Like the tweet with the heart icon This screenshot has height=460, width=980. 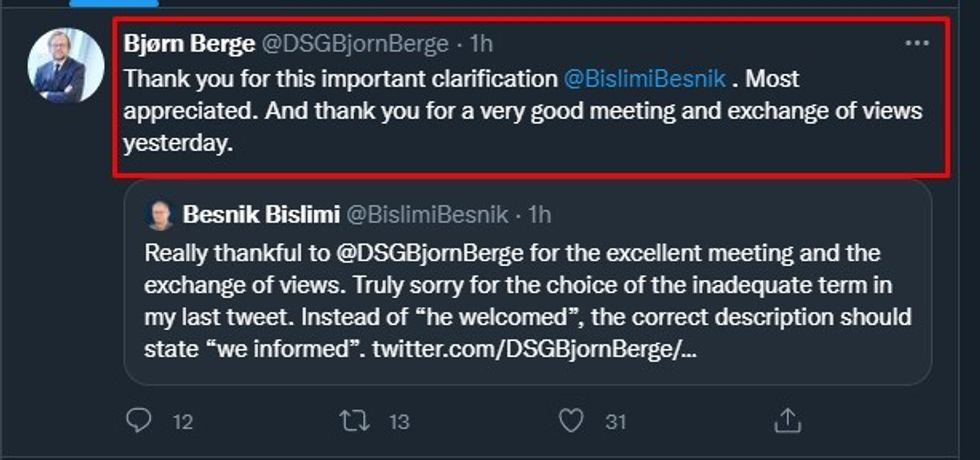click(x=571, y=421)
